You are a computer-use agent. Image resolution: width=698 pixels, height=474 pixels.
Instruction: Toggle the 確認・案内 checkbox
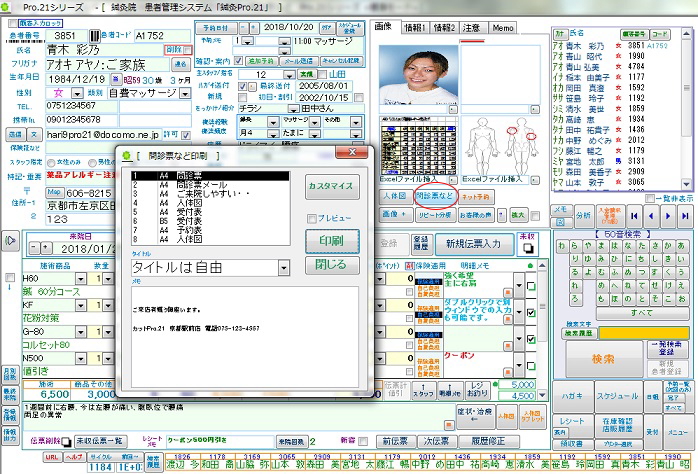(x=239, y=61)
